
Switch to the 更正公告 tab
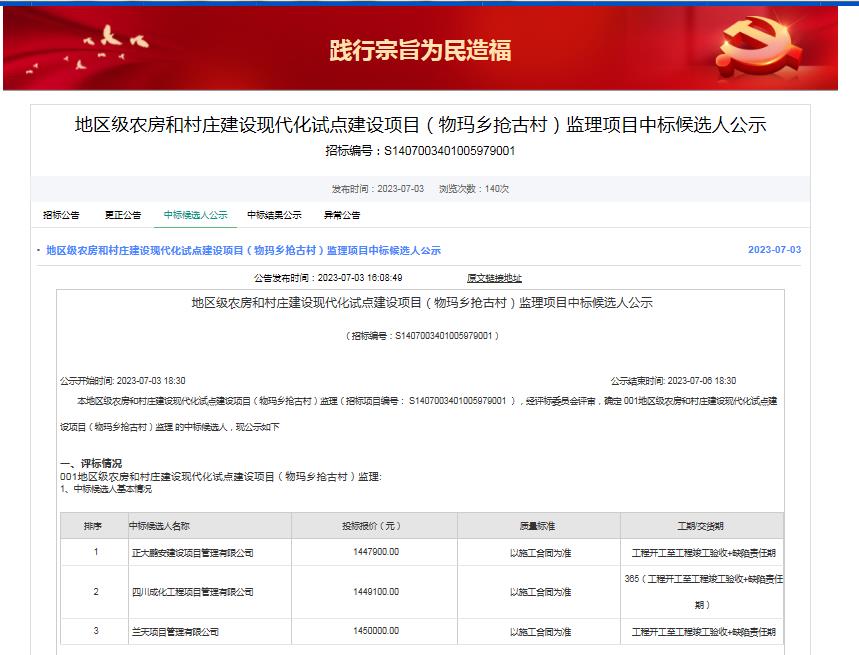123,215
